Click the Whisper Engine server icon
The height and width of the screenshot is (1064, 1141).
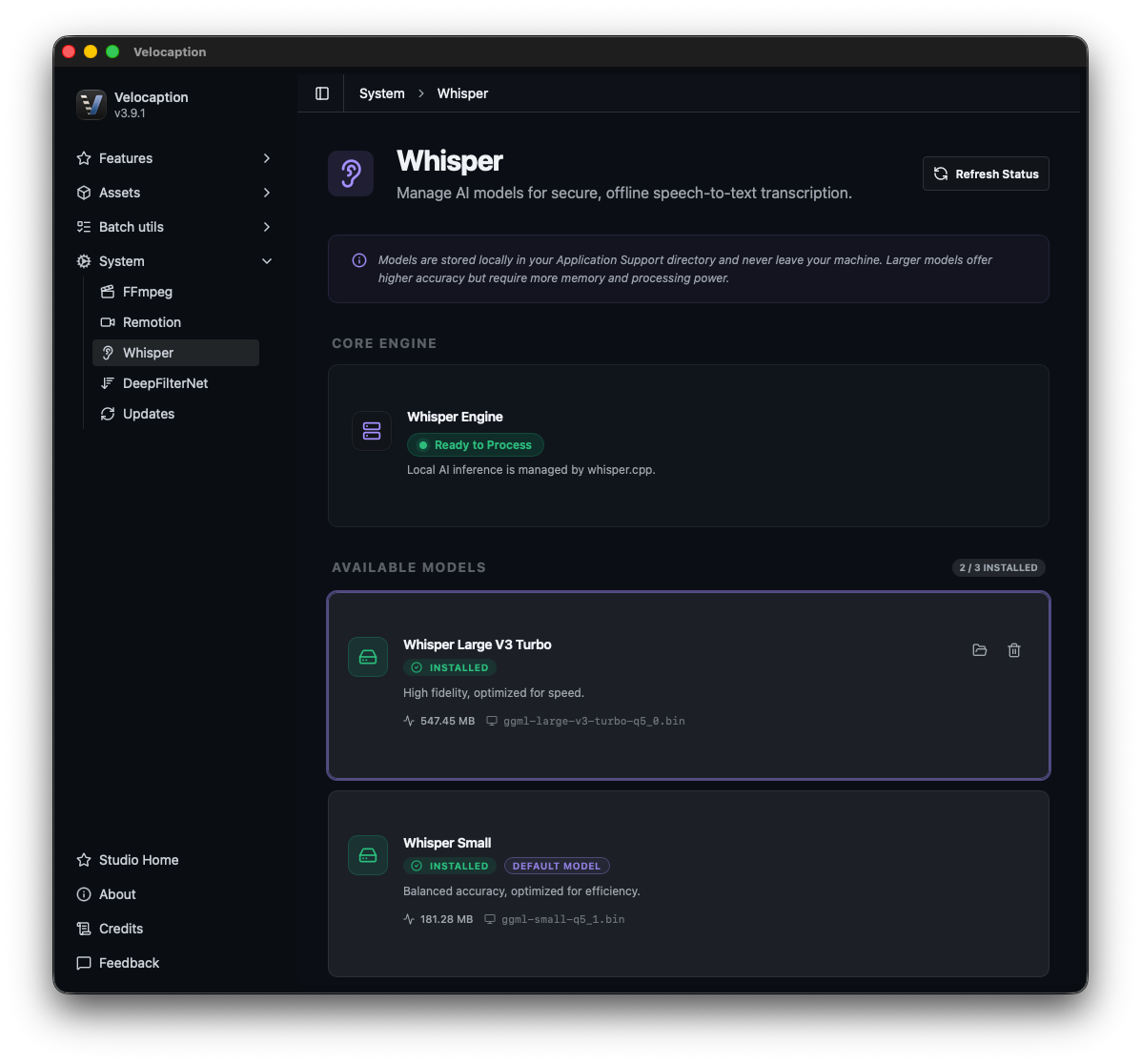pos(372,431)
